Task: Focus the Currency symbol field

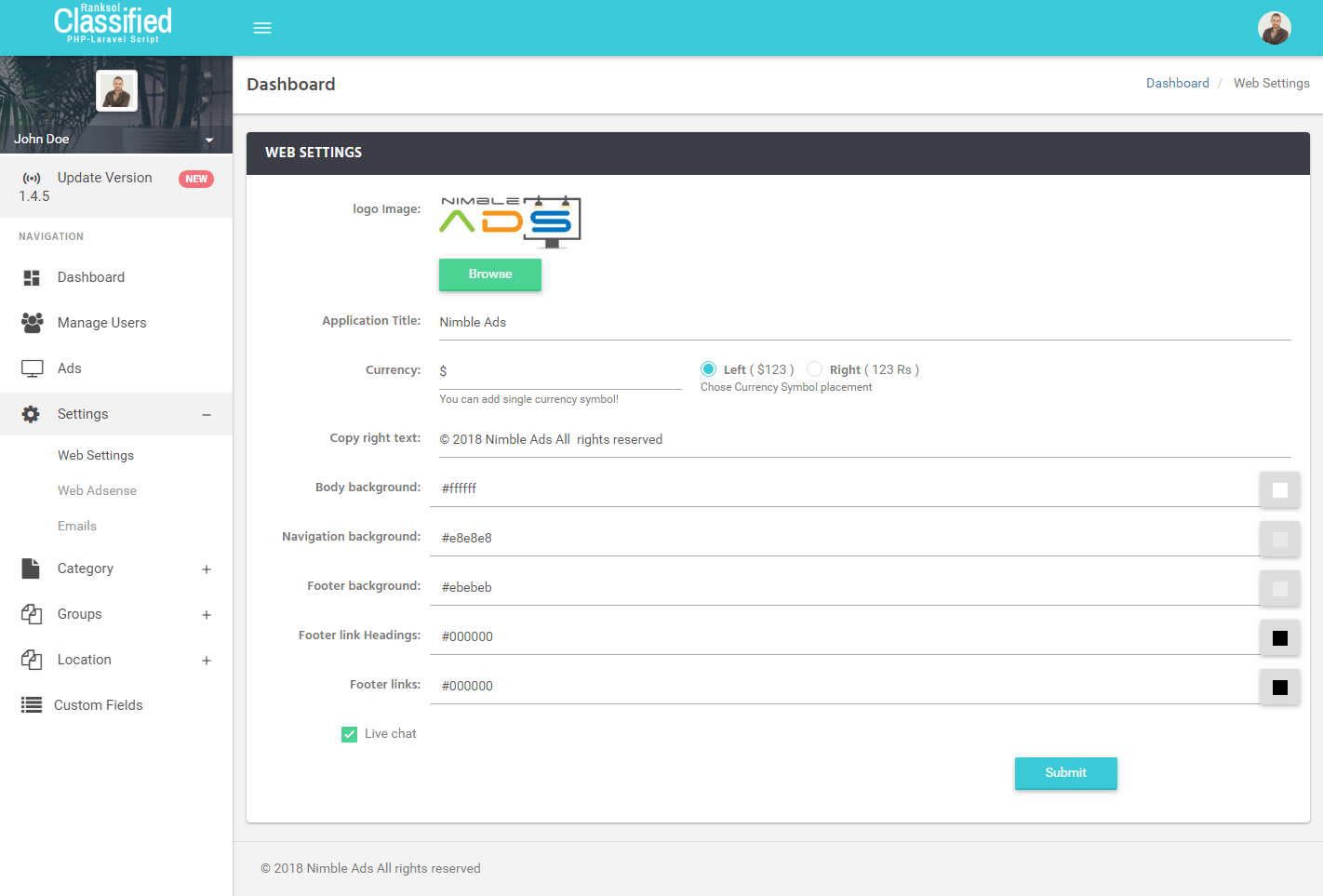Action: (560, 371)
